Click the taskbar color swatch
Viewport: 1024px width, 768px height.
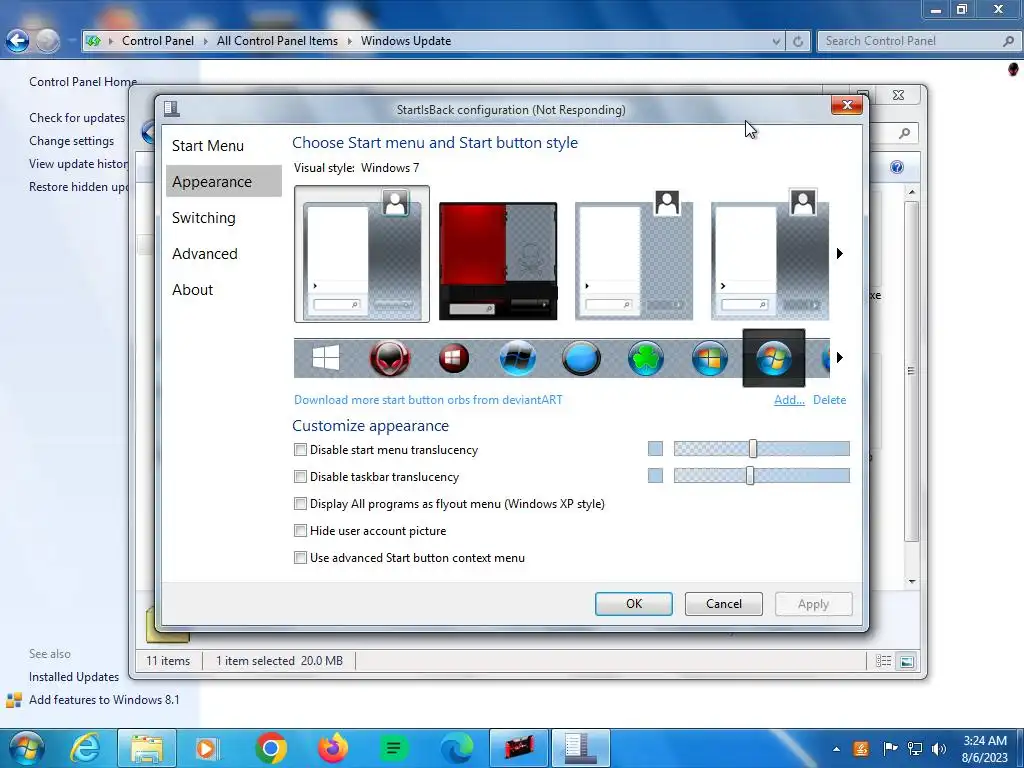point(655,475)
